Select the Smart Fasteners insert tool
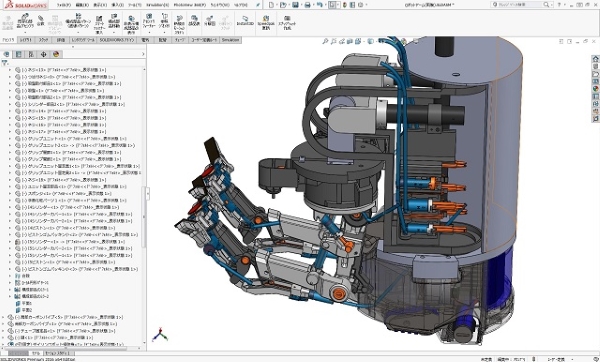600x362 pixels. click(x=99, y=24)
